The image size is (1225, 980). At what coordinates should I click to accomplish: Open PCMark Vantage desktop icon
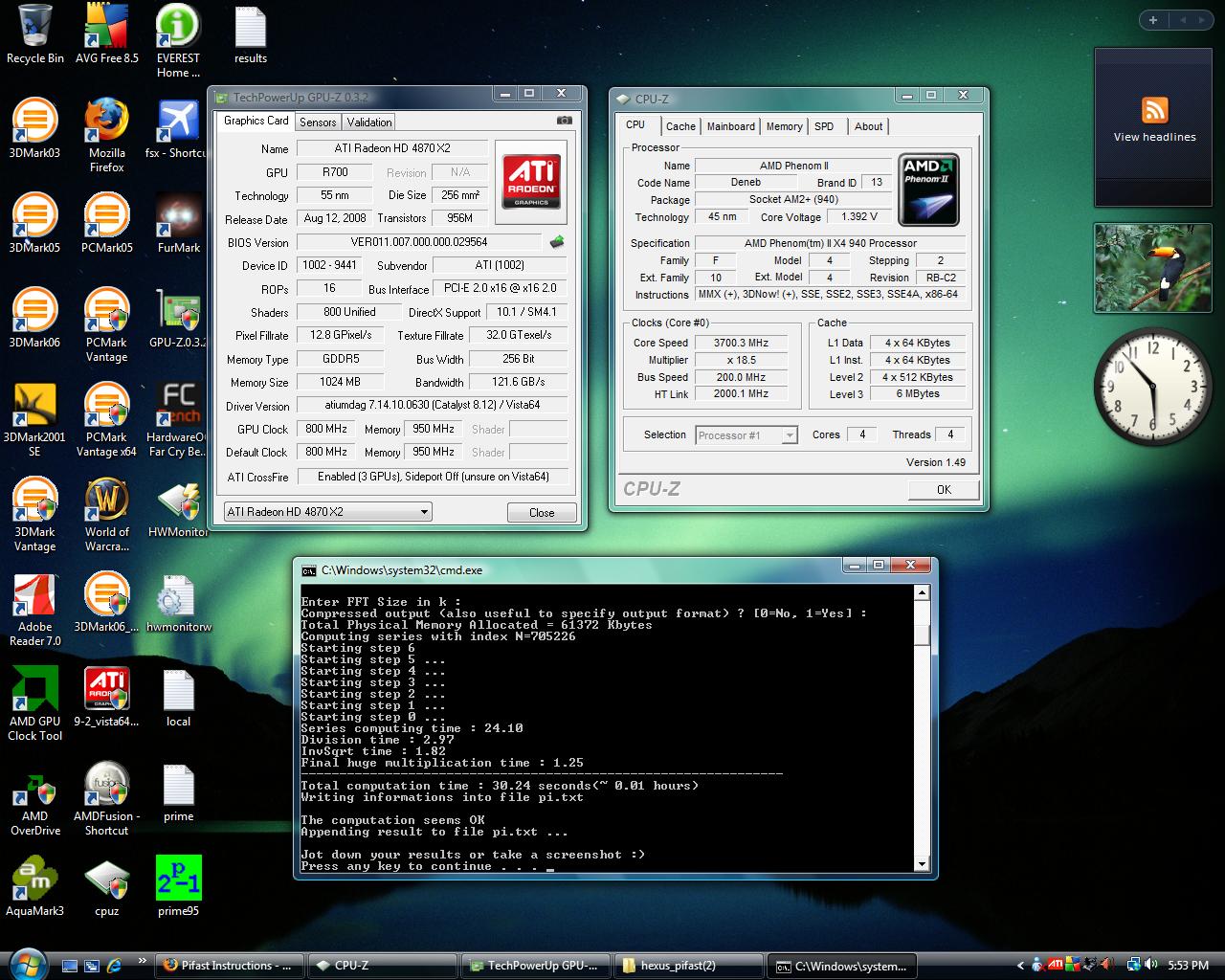[106, 325]
